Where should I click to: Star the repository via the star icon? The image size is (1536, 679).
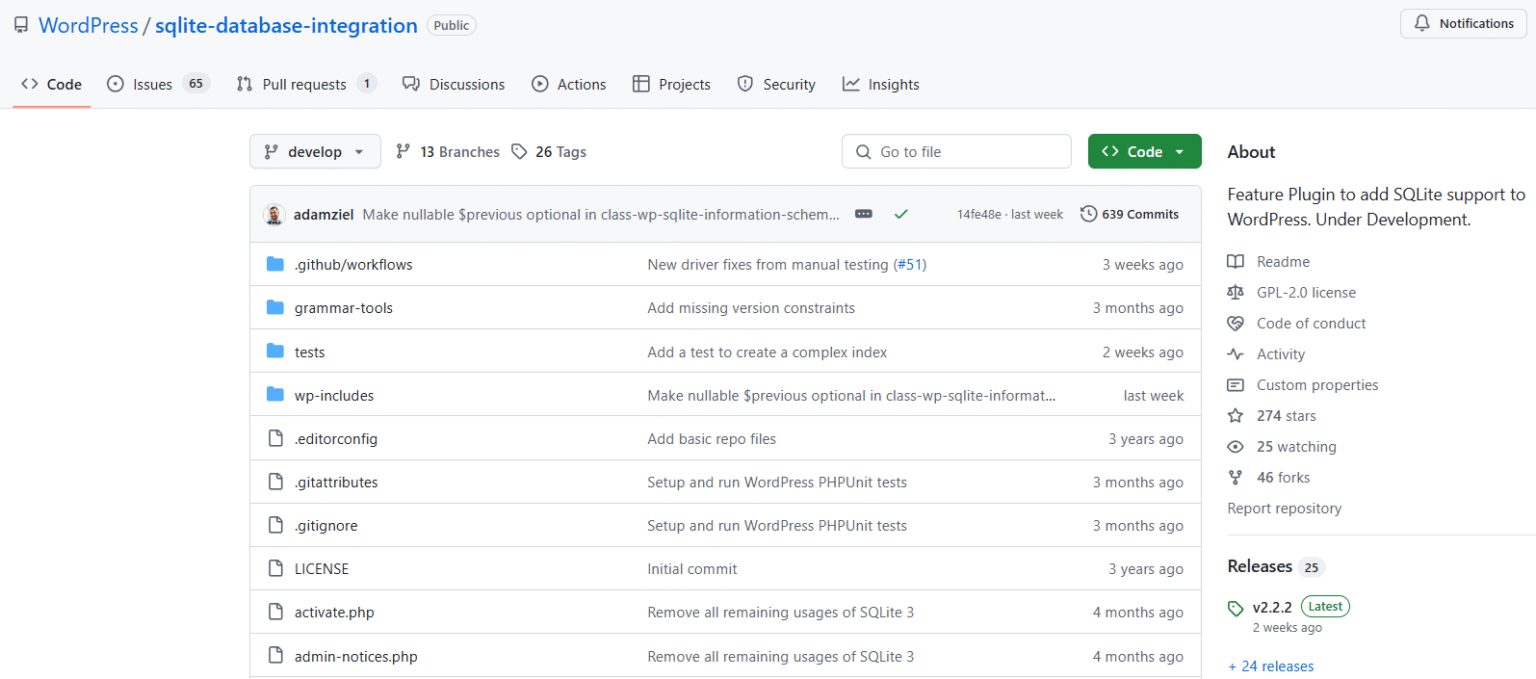click(1236, 415)
